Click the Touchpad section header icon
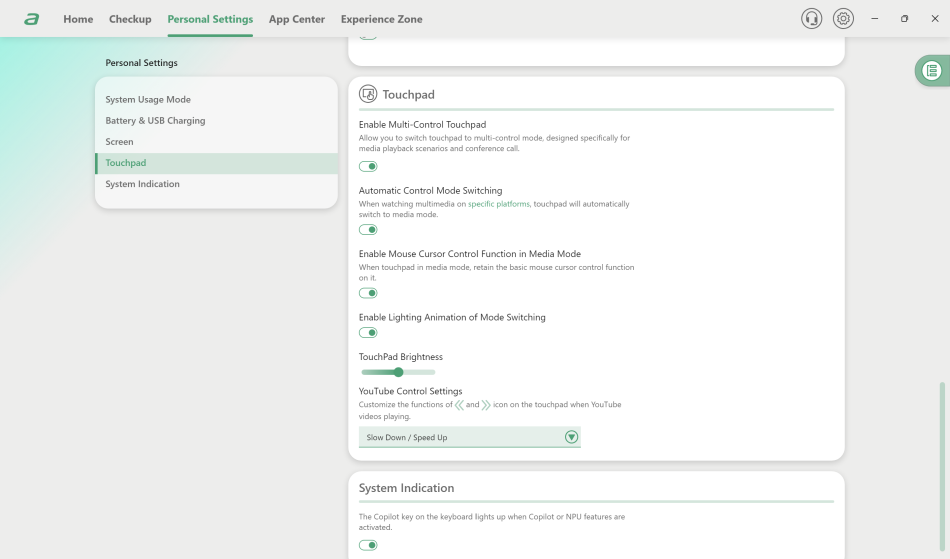 click(368, 94)
